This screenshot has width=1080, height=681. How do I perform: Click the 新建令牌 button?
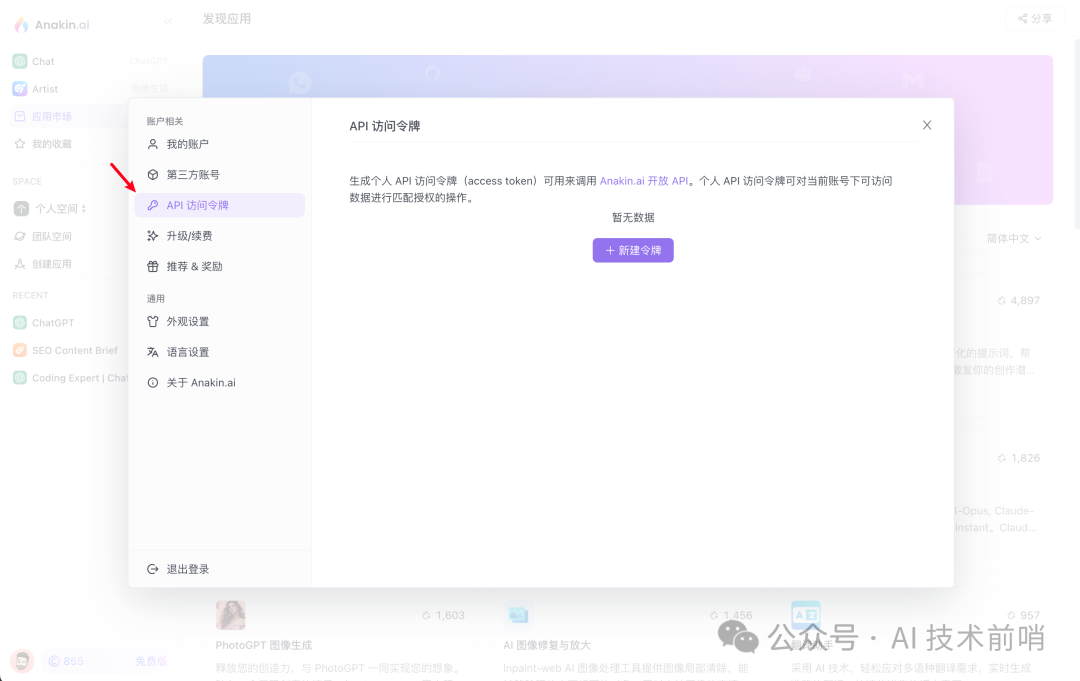click(x=633, y=250)
